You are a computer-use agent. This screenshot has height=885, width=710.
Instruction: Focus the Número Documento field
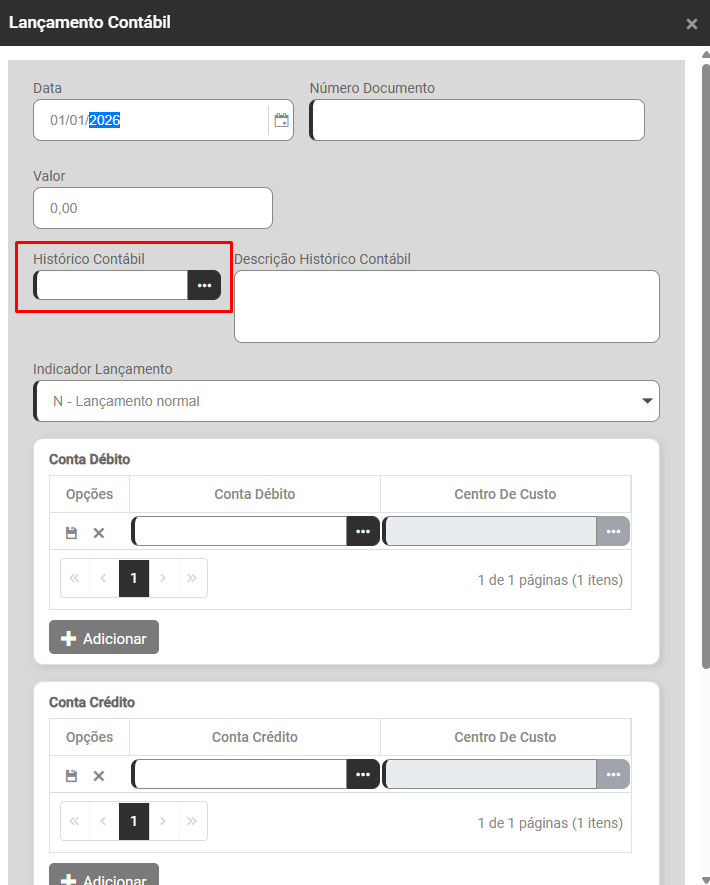click(x=477, y=120)
